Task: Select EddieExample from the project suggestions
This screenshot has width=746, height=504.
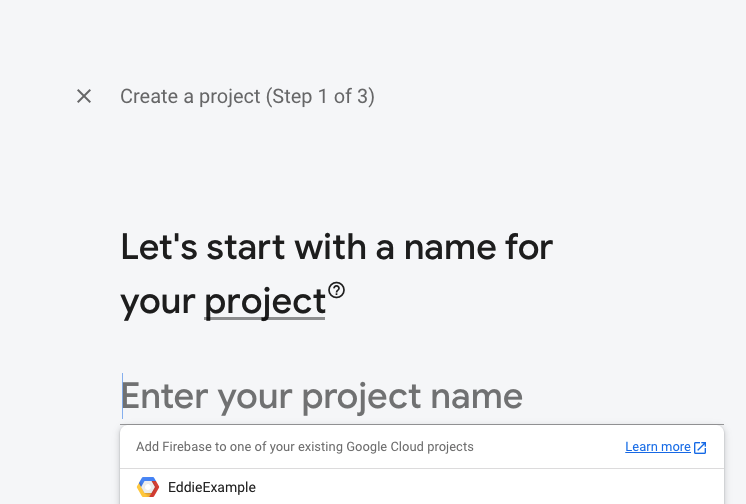Action: (212, 488)
